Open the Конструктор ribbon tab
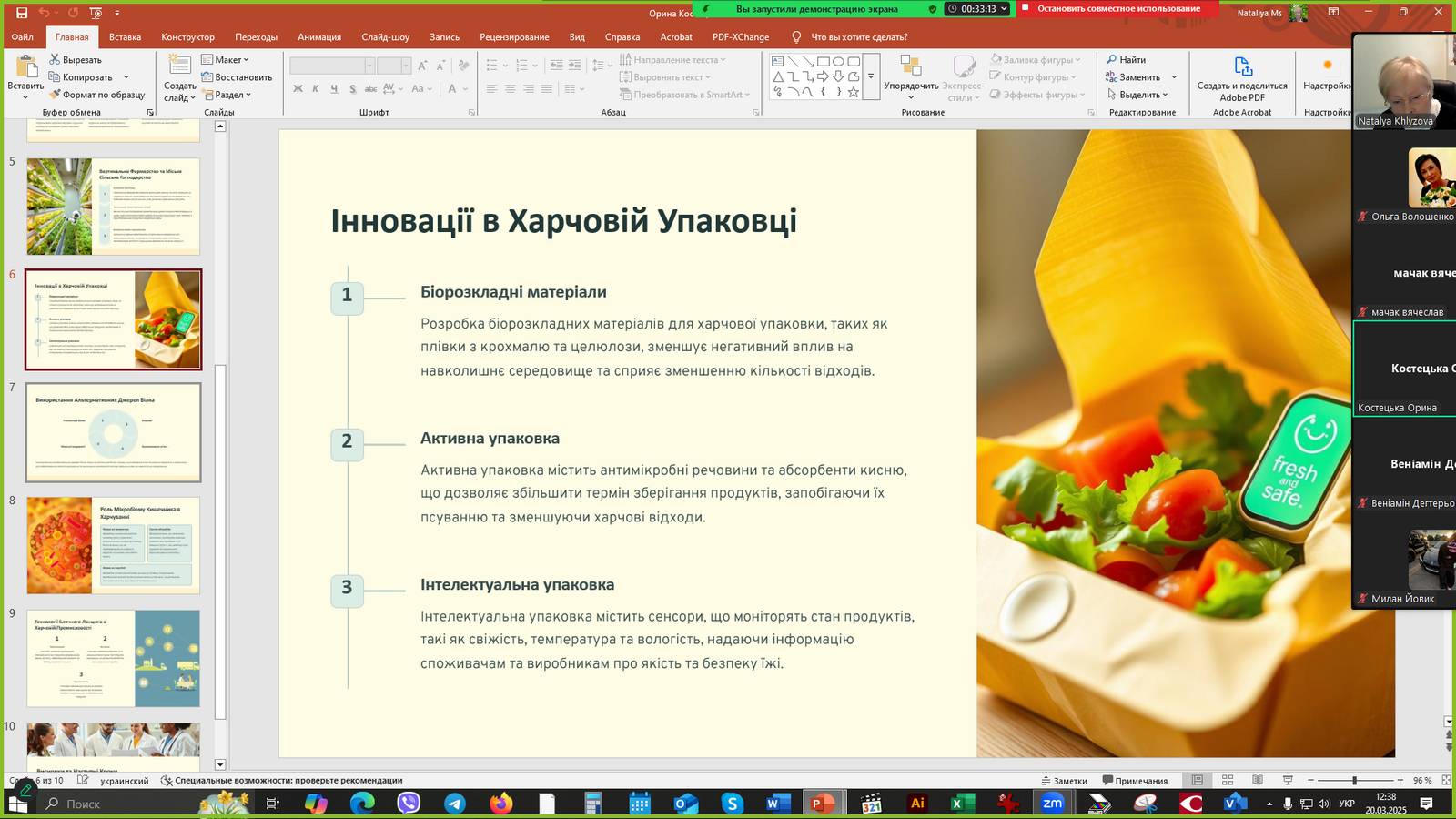 pos(187,37)
